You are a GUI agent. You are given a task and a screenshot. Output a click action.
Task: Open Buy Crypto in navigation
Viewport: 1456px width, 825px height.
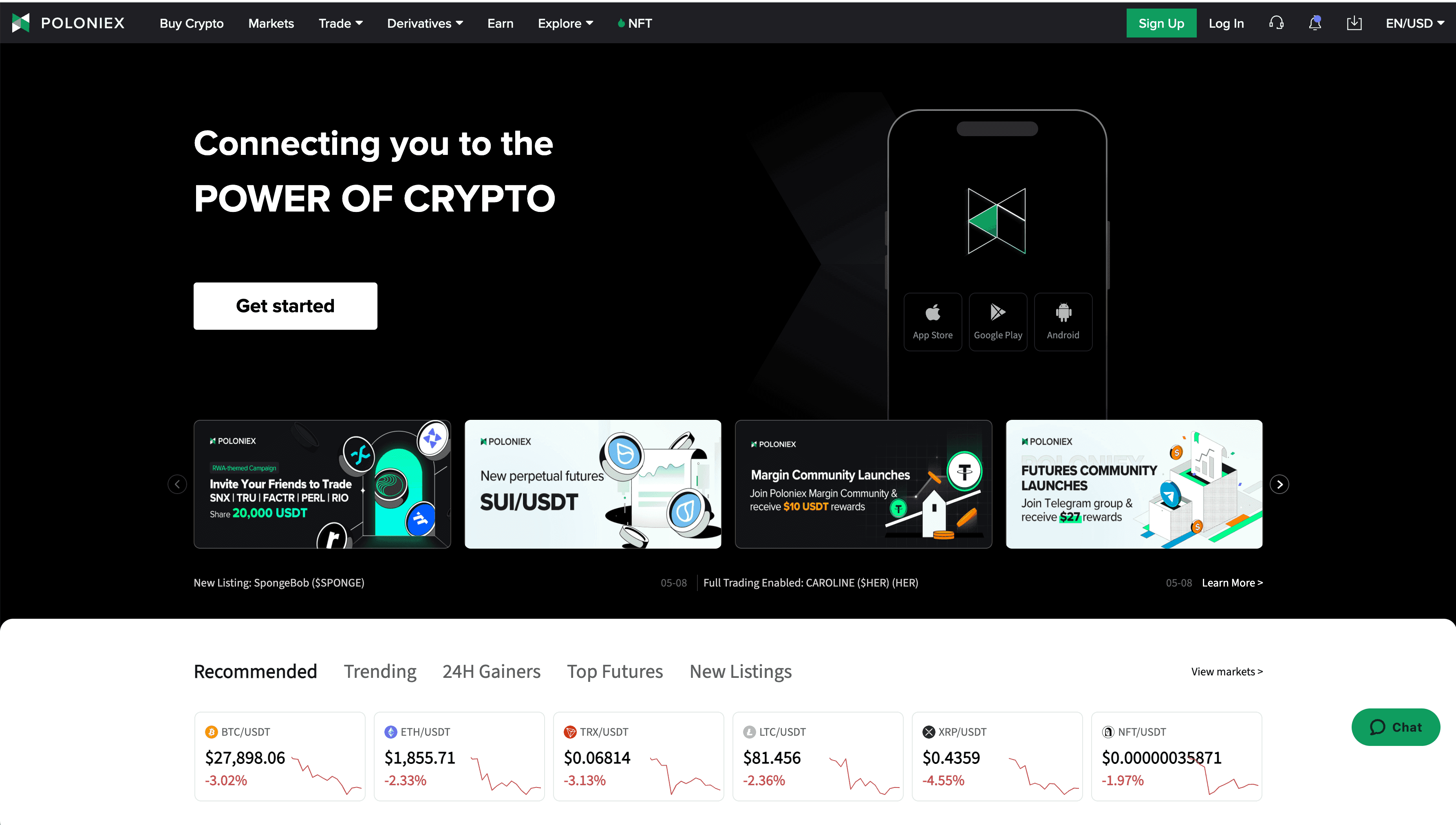click(192, 23)
